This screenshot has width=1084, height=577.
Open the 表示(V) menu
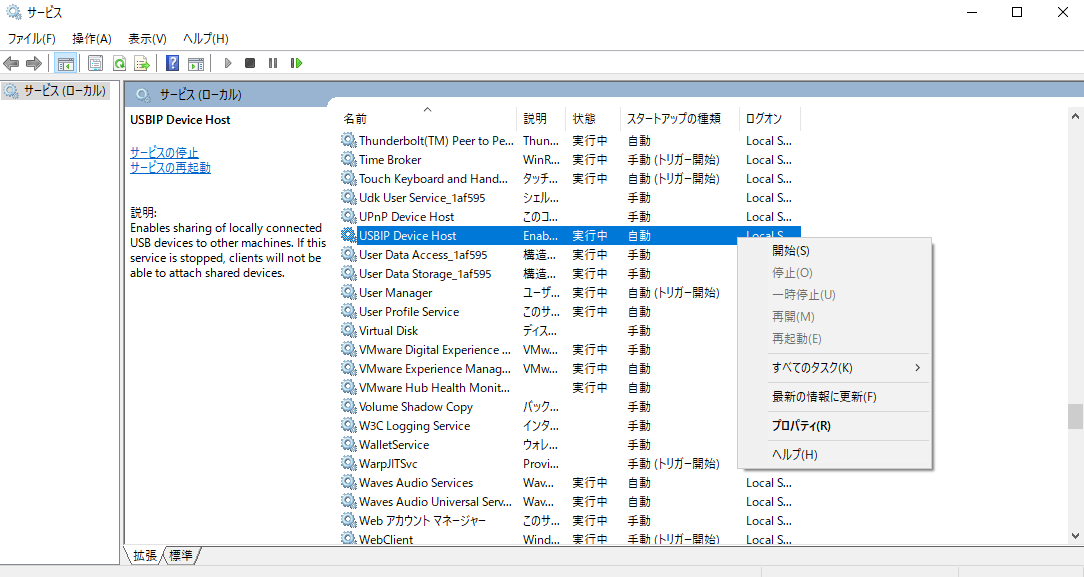147,39
